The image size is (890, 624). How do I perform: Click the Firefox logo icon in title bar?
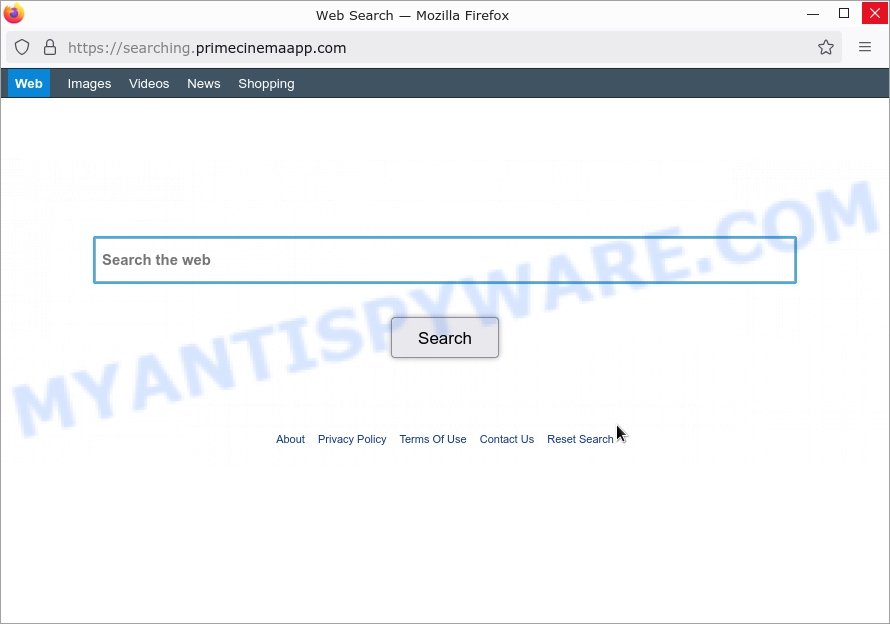tap(14, 14)
